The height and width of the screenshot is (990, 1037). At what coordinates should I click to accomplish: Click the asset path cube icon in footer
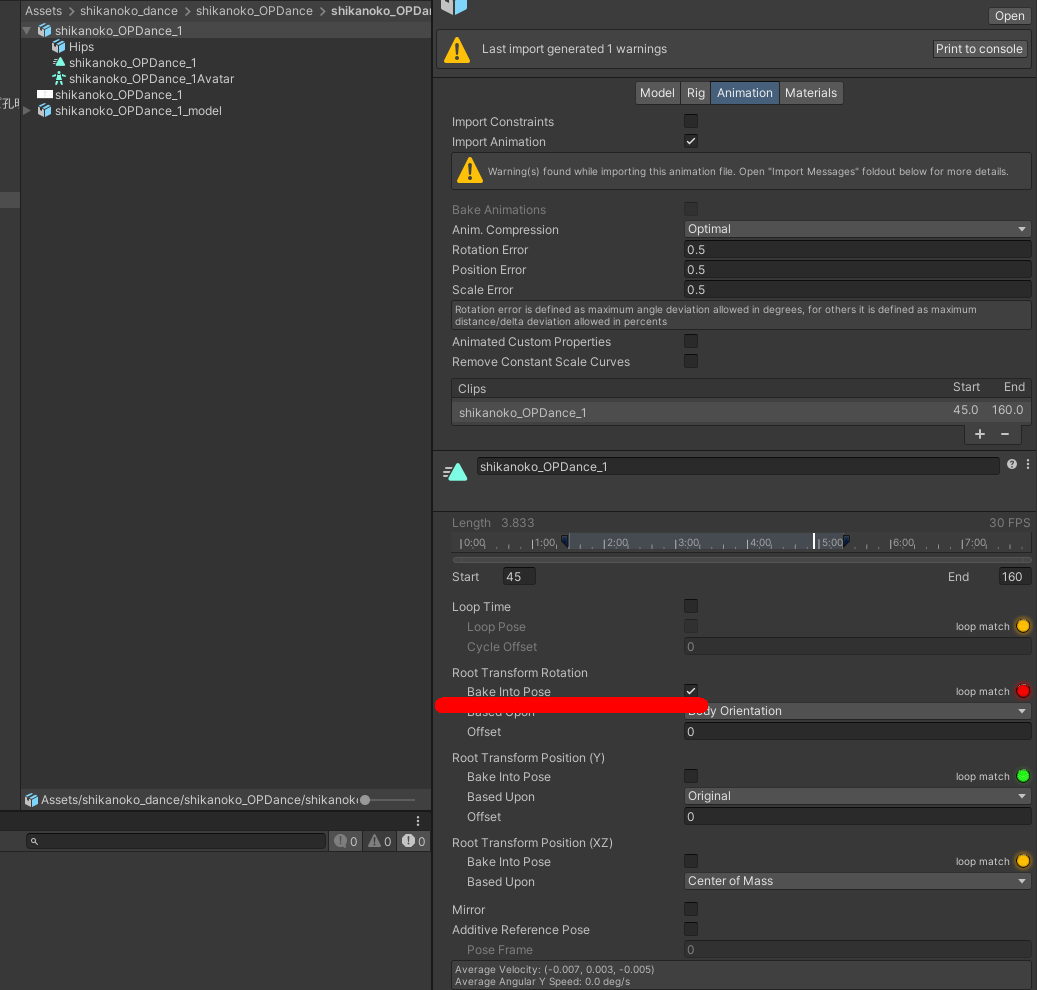click(x=31, y=800)
